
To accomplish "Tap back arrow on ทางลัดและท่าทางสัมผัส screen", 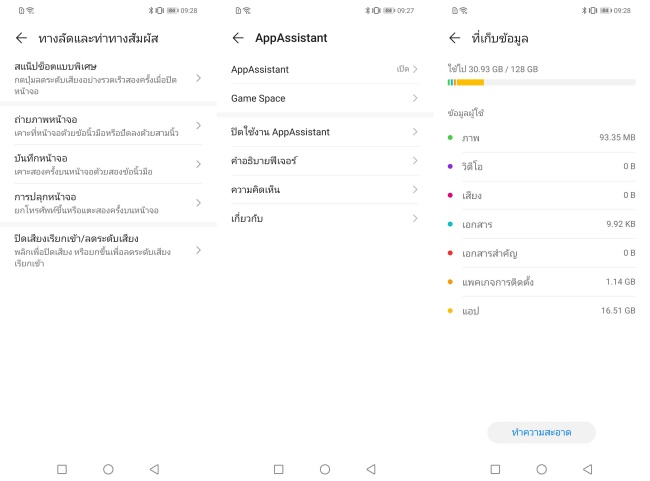I will pos(22,38).
